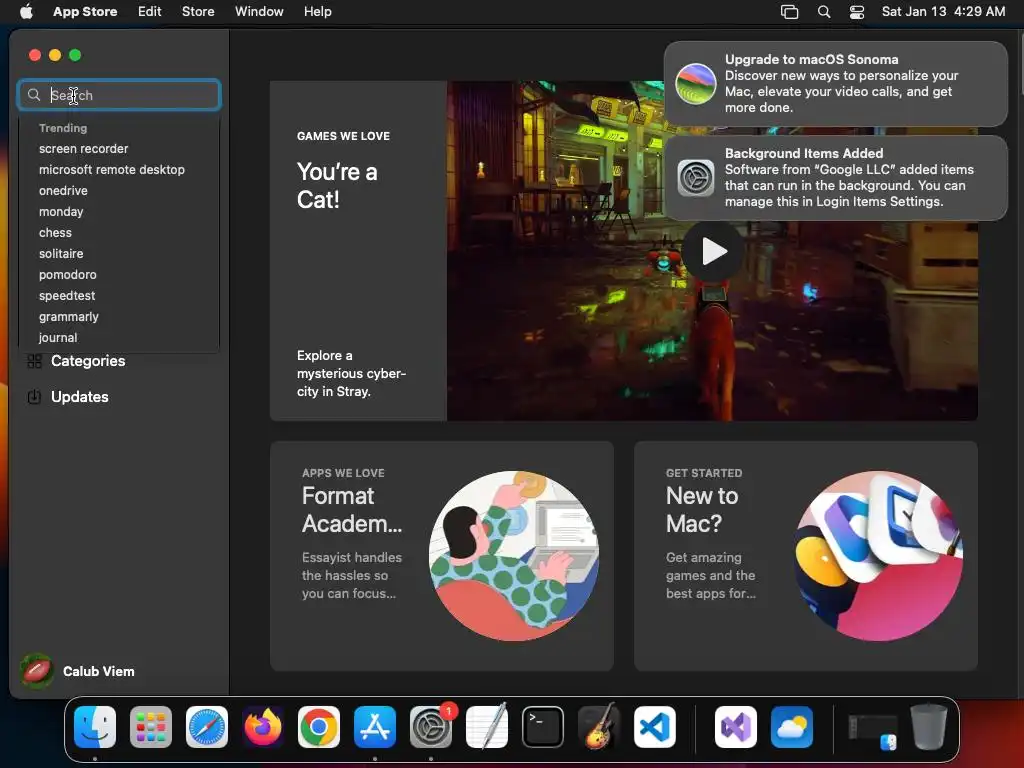Open GarageBand from the dock

click(599, 727)
